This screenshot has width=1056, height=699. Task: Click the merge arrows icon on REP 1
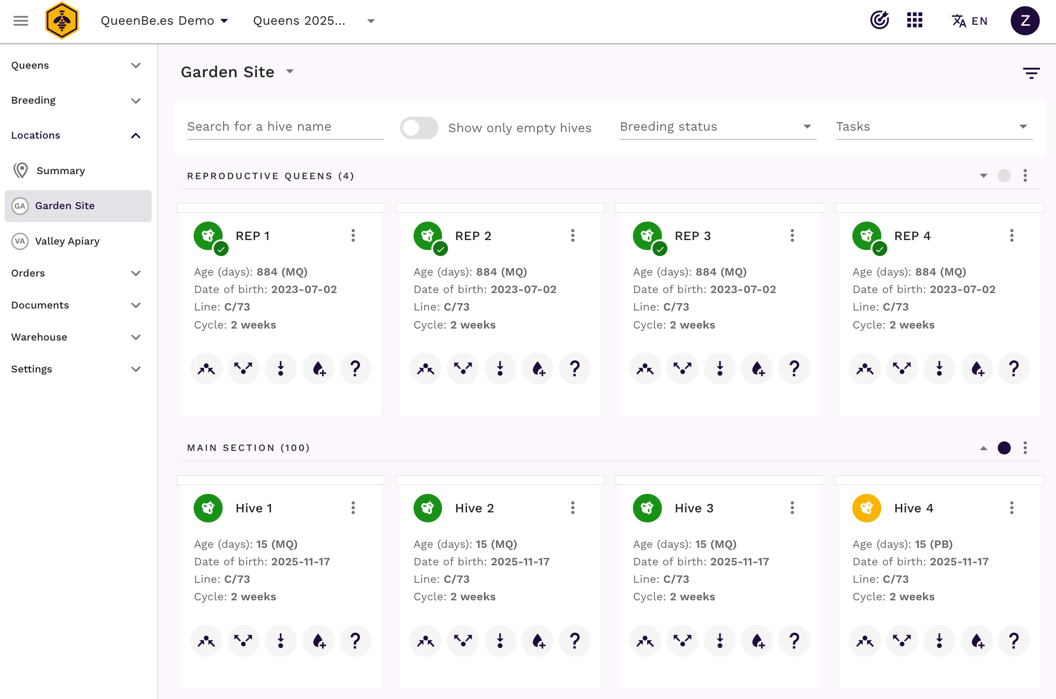206,369
